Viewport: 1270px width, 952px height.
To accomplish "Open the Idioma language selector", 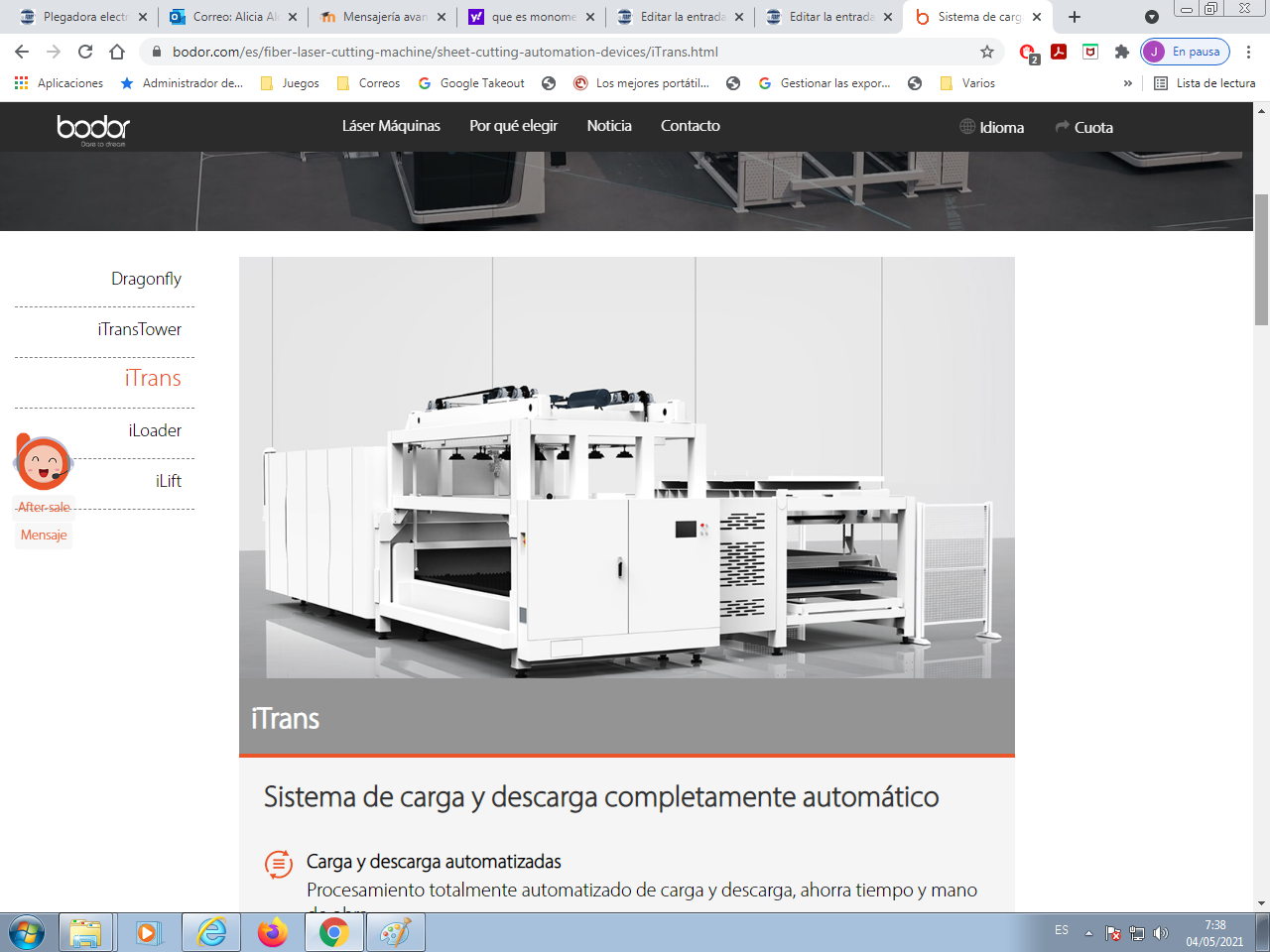I will (992, 127).
